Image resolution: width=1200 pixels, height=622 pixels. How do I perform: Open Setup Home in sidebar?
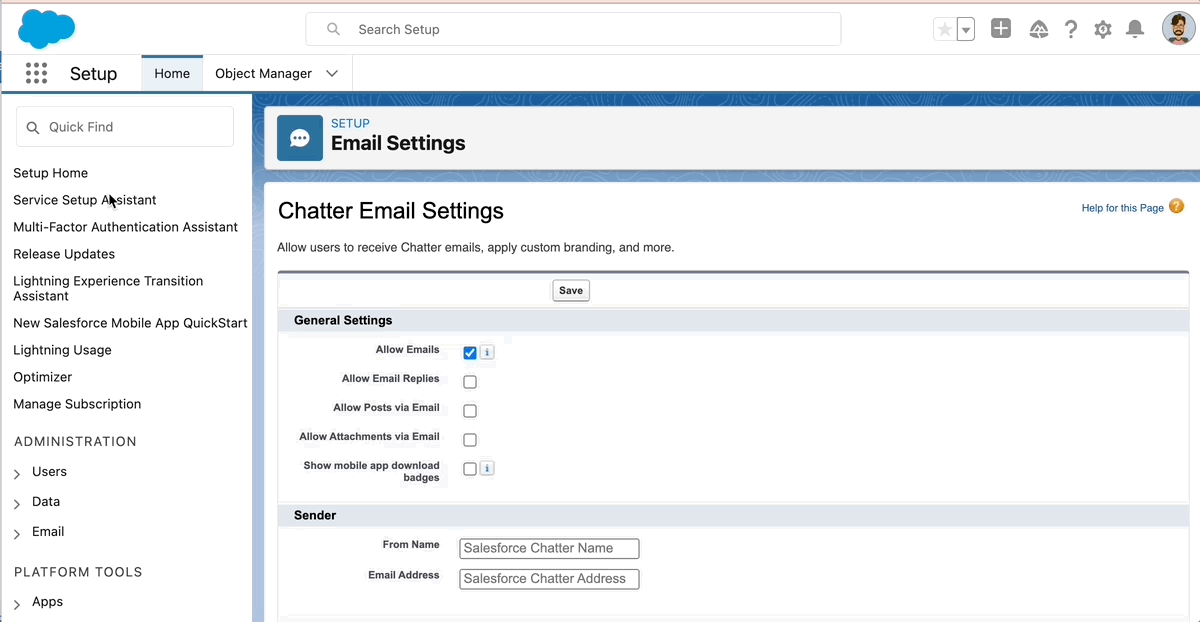pyautogui.click(x=50, y=173)
